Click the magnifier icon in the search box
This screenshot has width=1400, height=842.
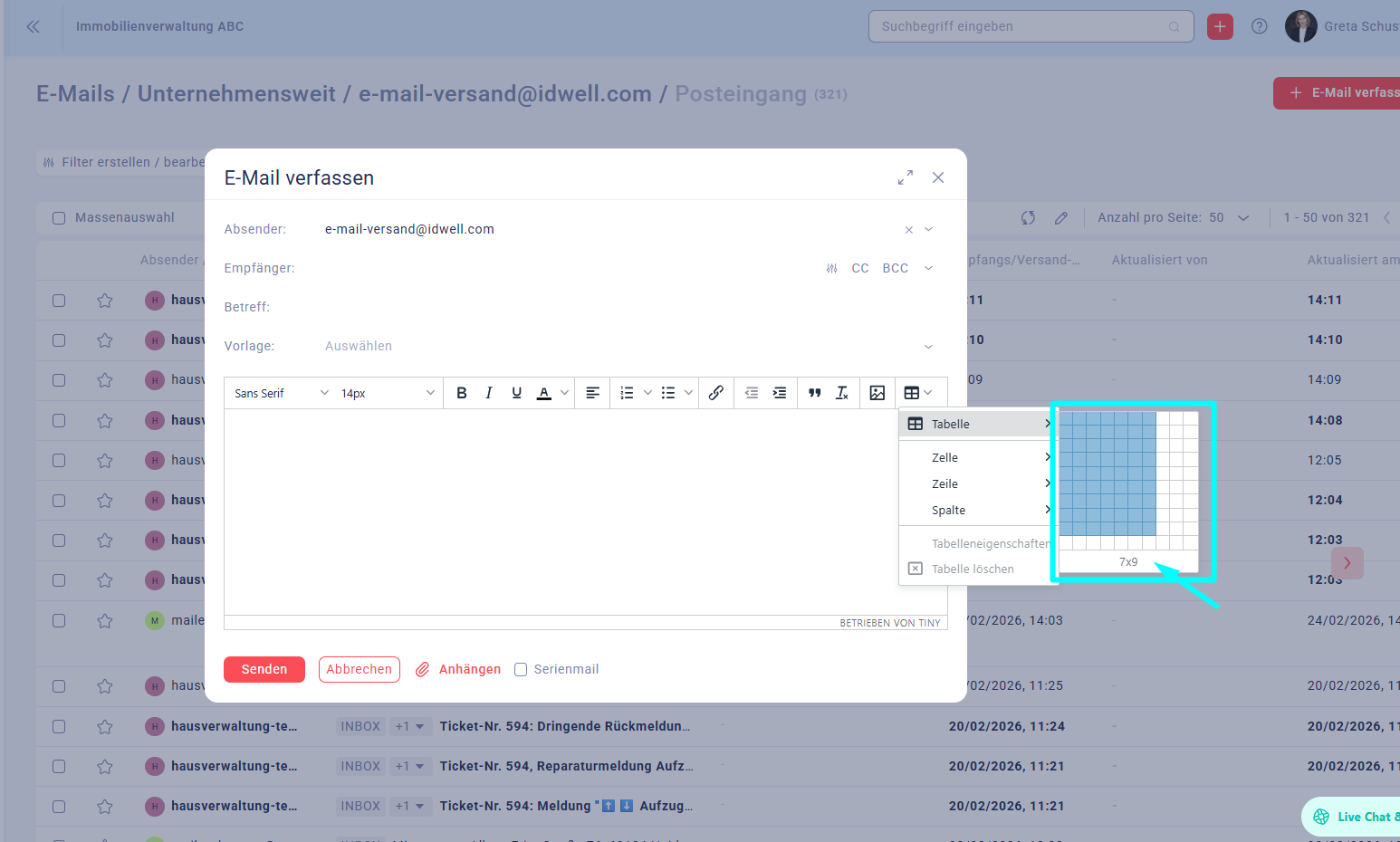[x=1175, y=27]
